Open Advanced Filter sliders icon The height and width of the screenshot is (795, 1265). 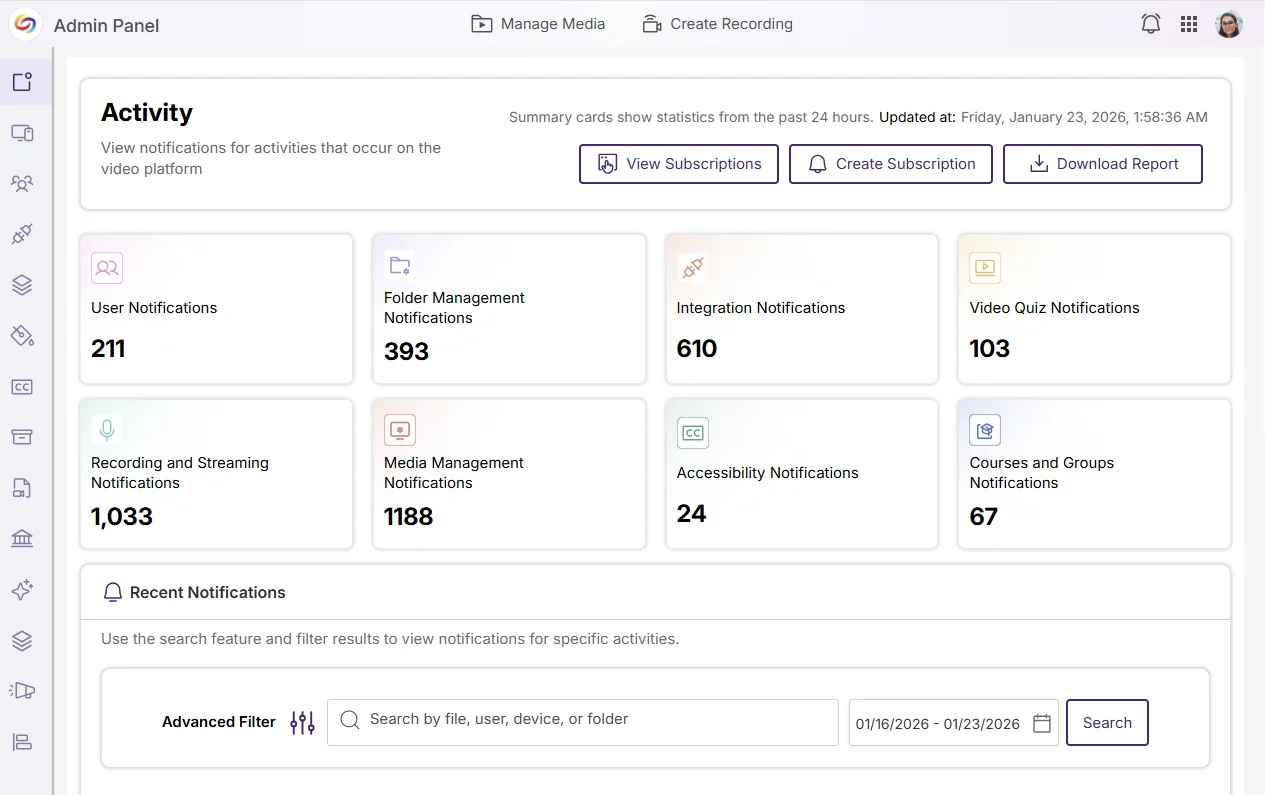click(302, 722)
